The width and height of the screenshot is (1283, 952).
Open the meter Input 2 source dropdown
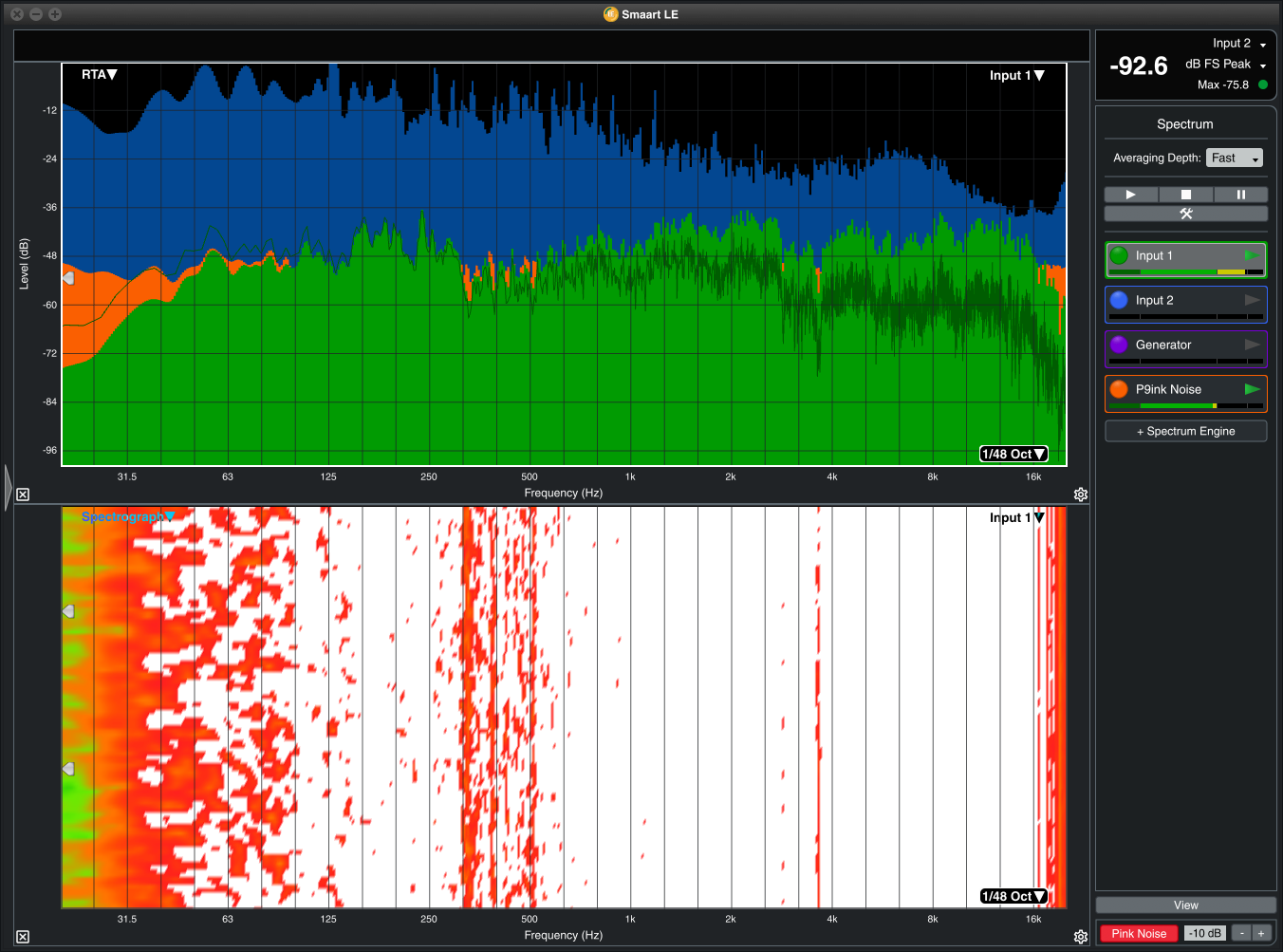pos(1239,44)
